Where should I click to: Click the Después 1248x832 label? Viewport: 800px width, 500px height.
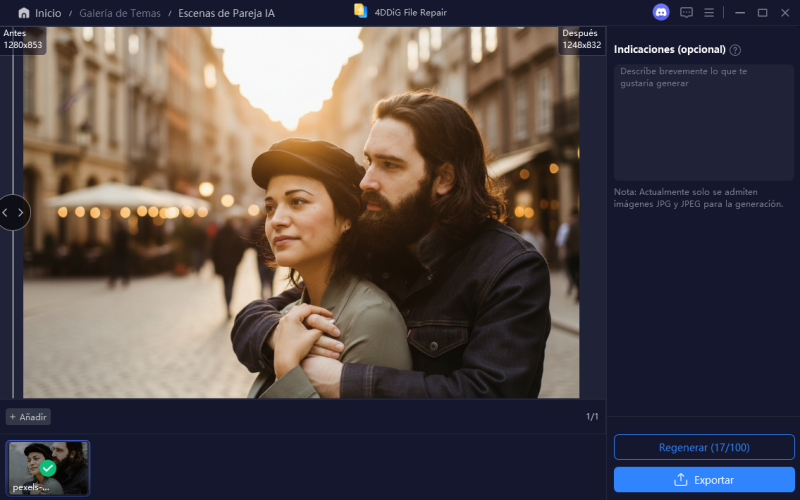click(580, 39)
